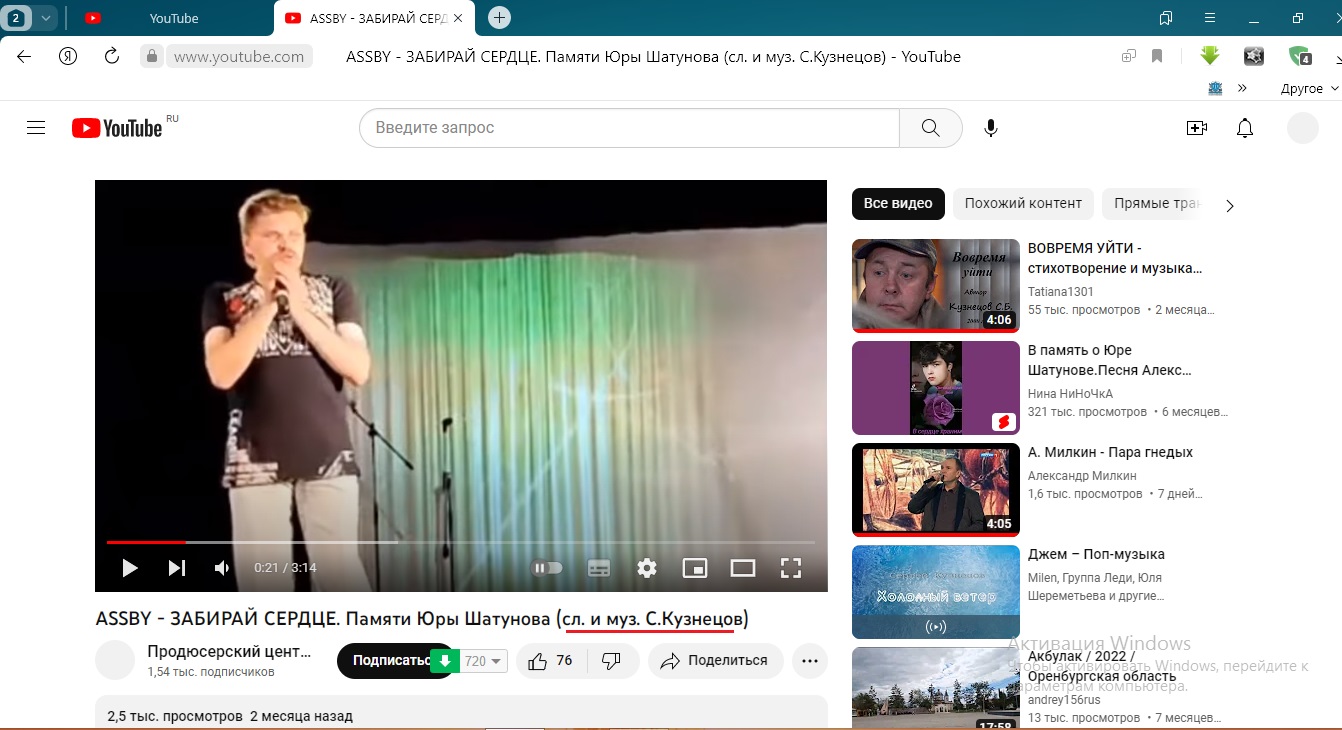Expand the tab group dropdown chevron

click(x=46, y=18)
